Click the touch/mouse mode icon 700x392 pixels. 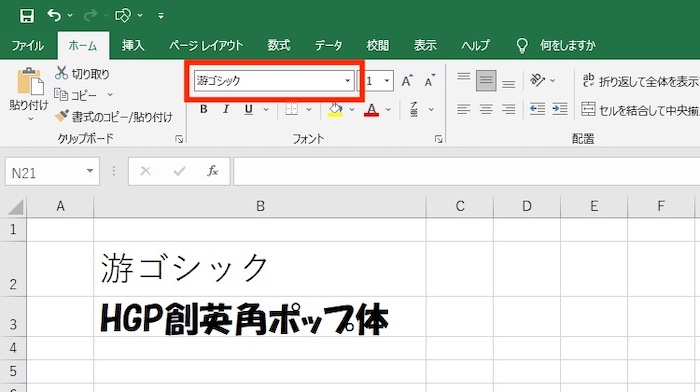pyautogui.click(x=123, y=16)
